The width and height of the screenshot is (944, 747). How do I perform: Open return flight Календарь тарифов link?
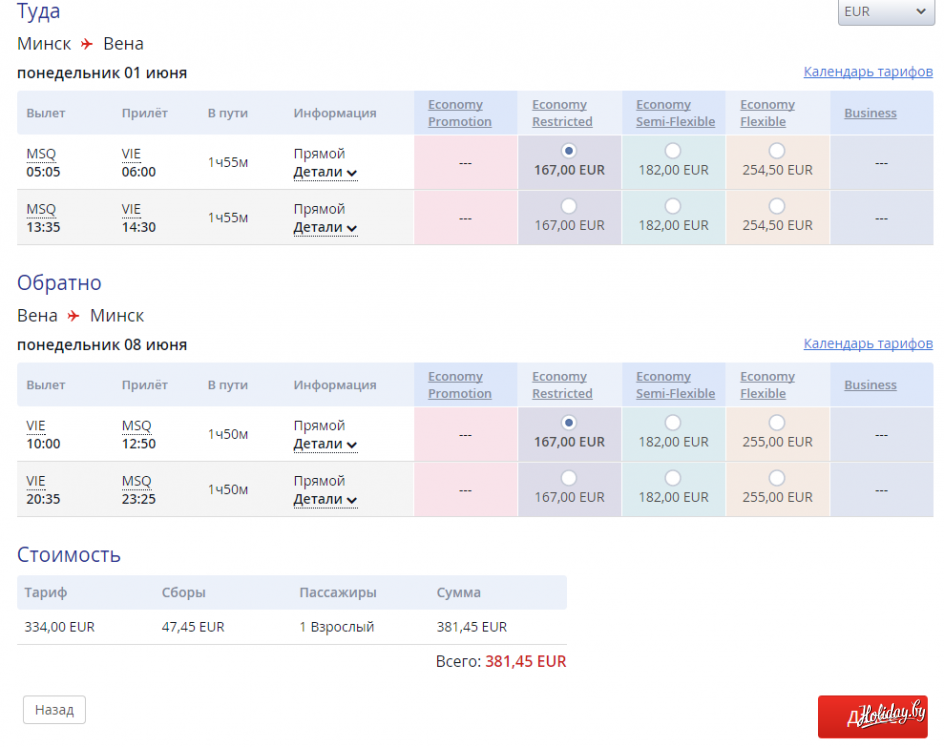867,344
